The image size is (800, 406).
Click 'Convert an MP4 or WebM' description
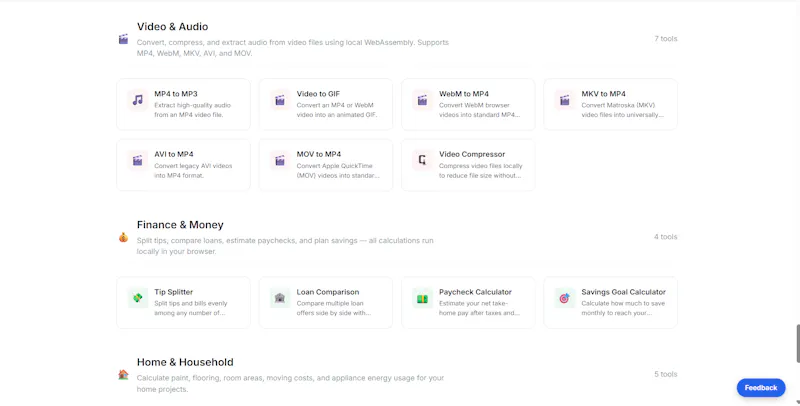click(337, 110)
